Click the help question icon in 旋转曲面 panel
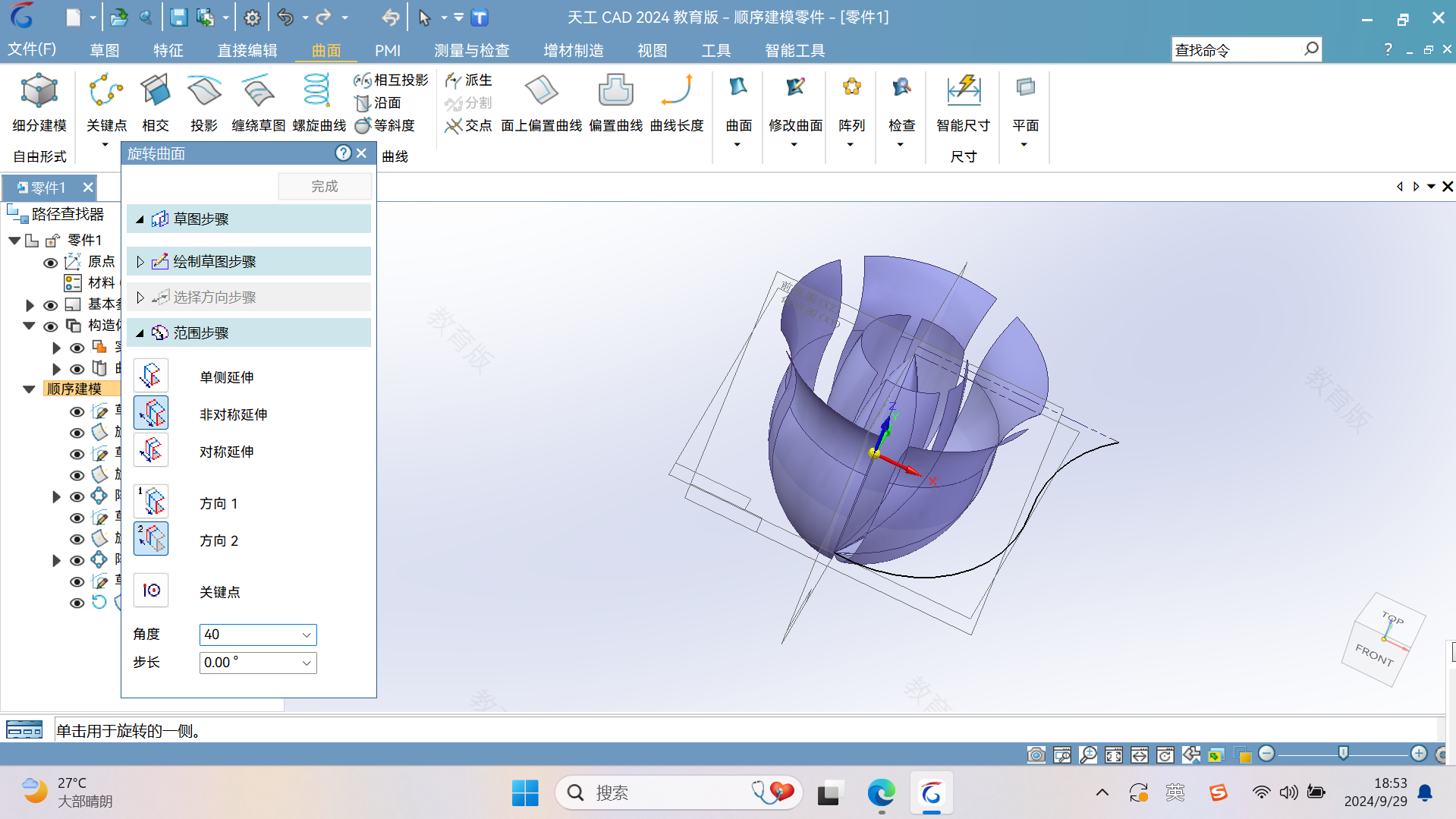This screenshot has height=819, width=1456. [x=343, y=153]
